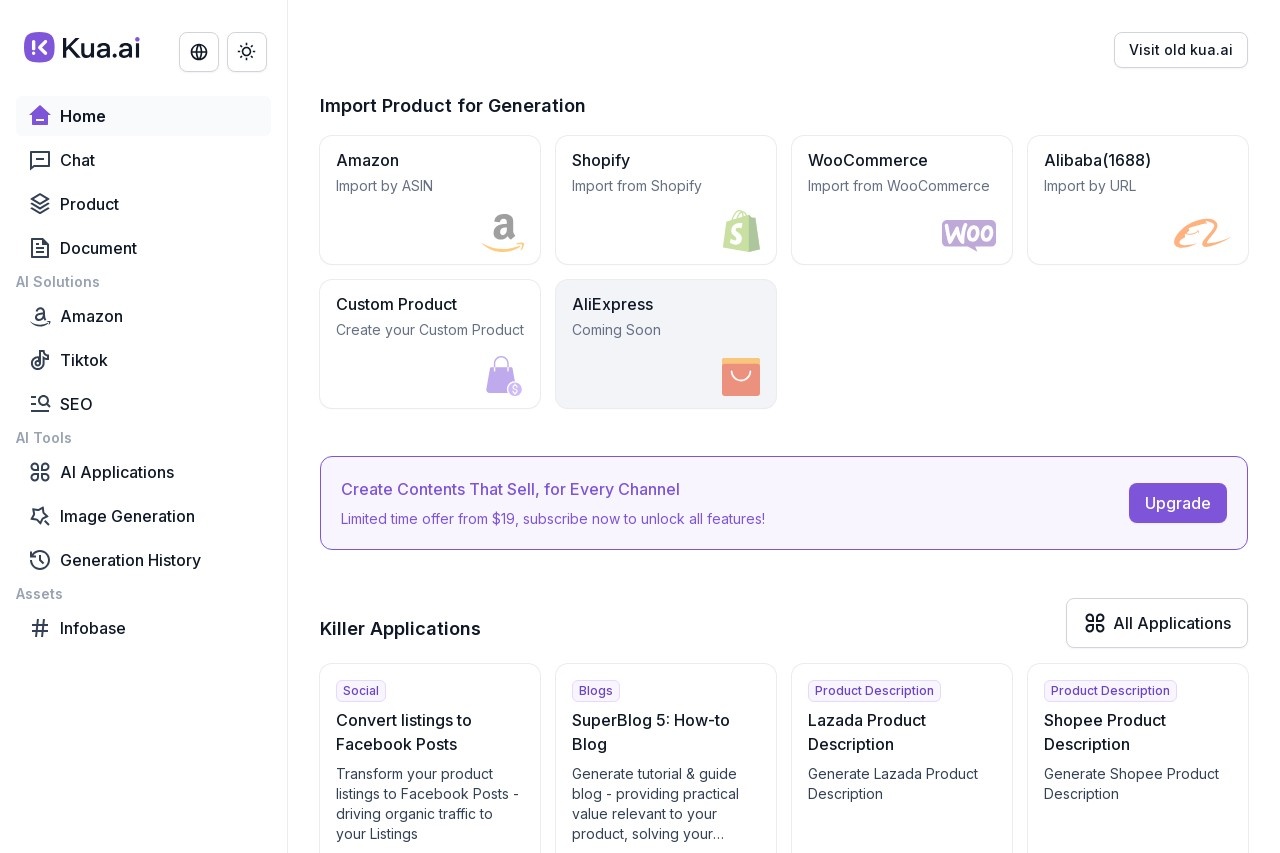Open the Document section in sidebar
Screen dimensions: 1280x853
[143, 248]
